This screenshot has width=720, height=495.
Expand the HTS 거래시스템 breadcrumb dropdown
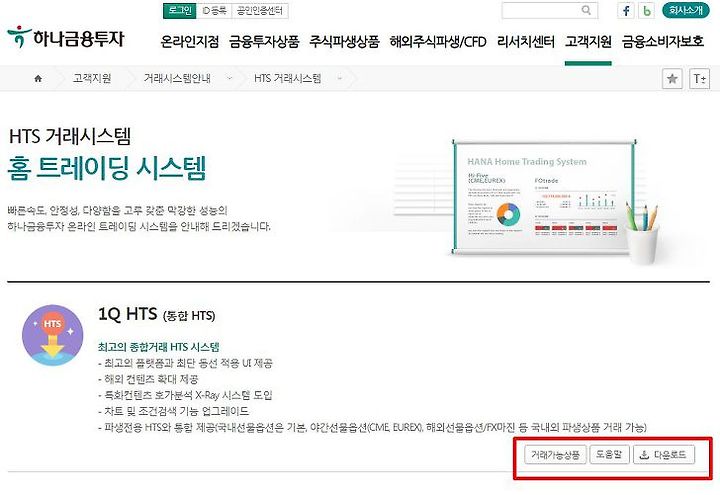point(340,79)
